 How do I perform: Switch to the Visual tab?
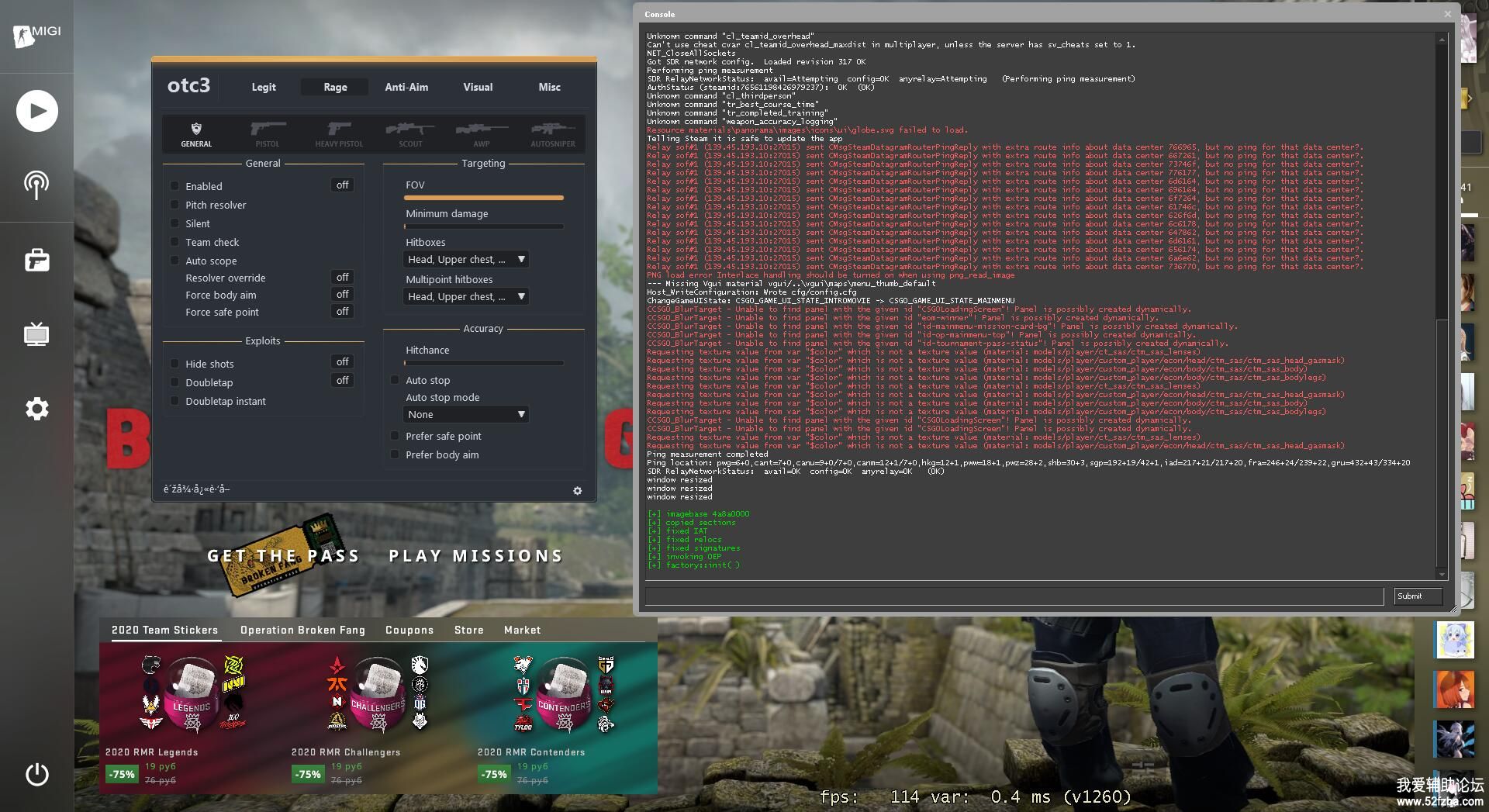click(478, 87)
